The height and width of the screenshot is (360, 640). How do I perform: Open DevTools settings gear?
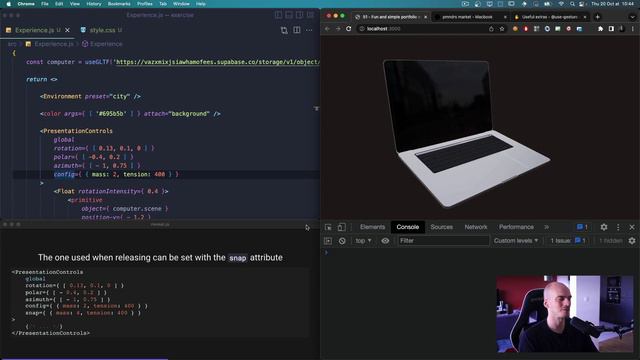[604, 227]
